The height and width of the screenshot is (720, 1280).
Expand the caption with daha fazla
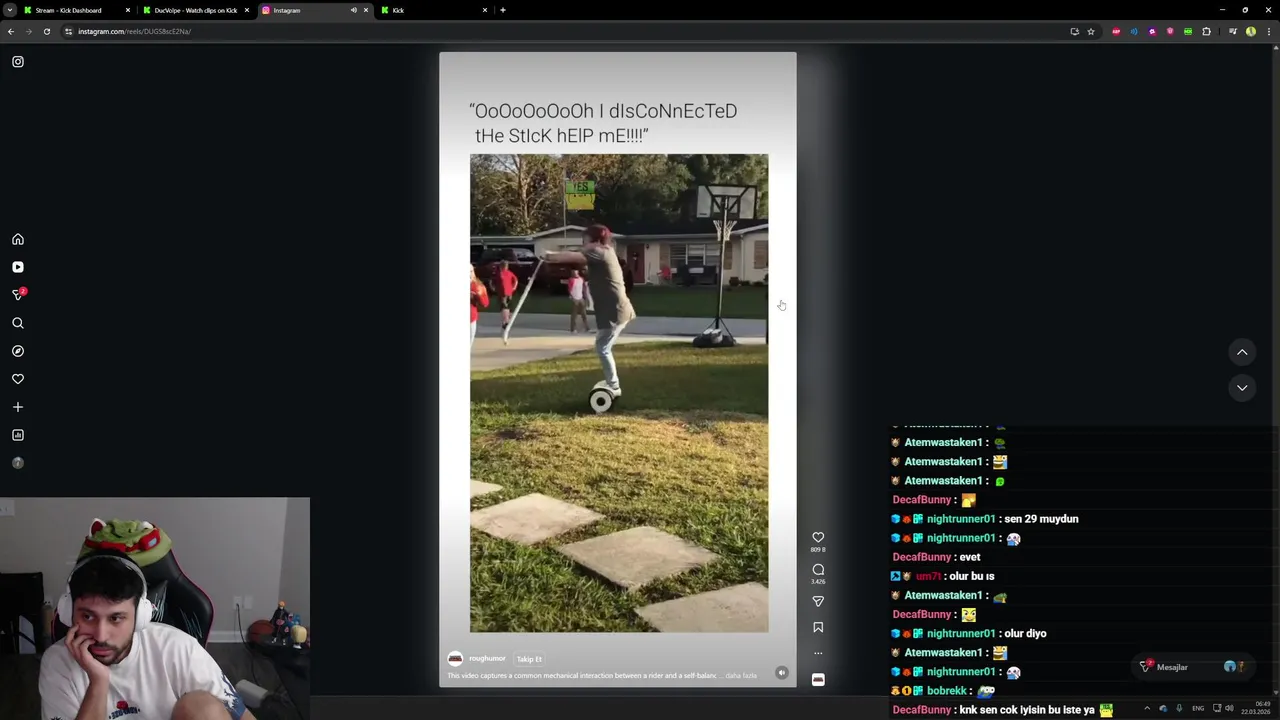[x=741, y=676]
